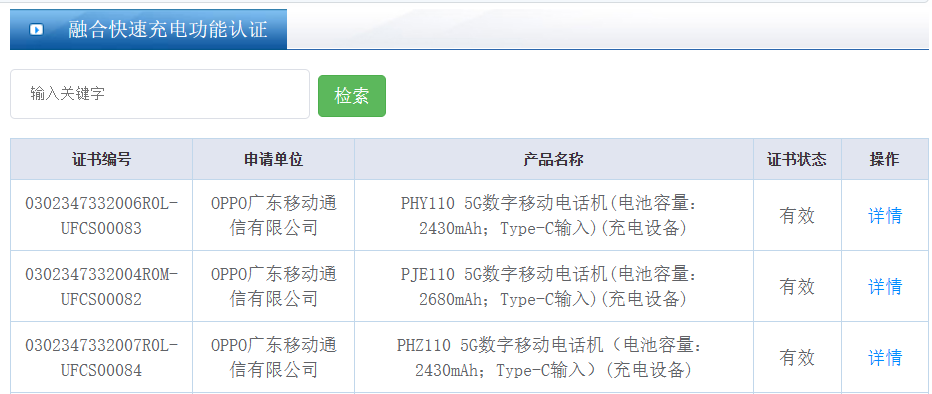932x394 pixels.
Task: Click the 操作 column header
Action: 884,159
